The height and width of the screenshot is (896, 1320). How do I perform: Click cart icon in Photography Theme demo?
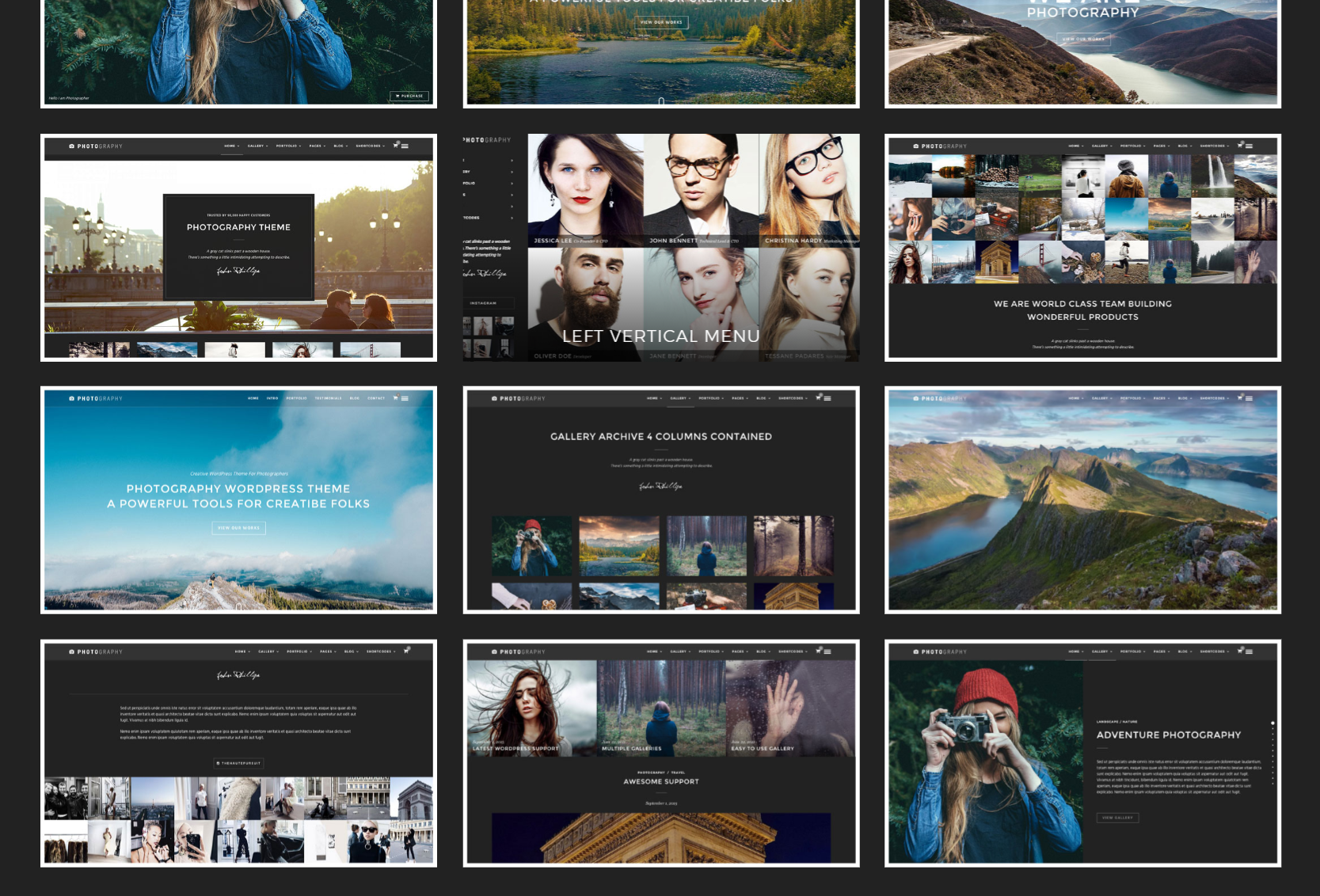(396, 145)
